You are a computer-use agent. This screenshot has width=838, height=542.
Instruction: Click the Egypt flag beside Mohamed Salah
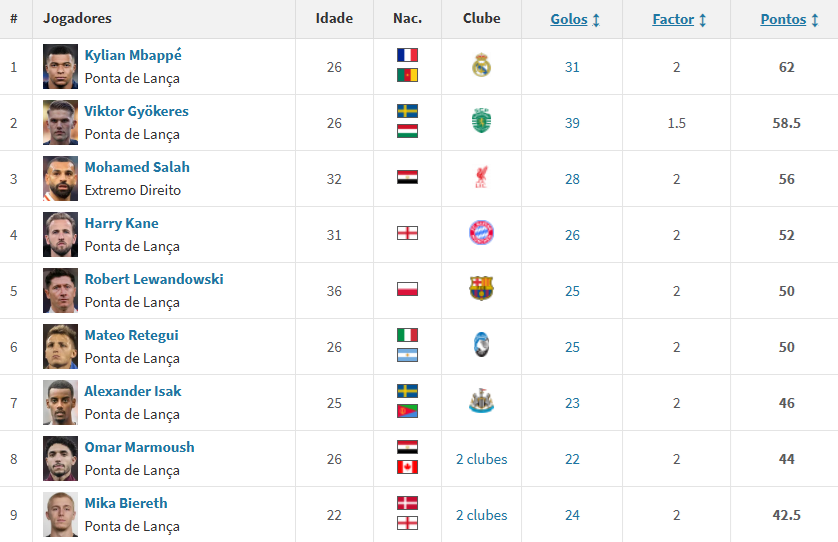click(x=407, y=177)
